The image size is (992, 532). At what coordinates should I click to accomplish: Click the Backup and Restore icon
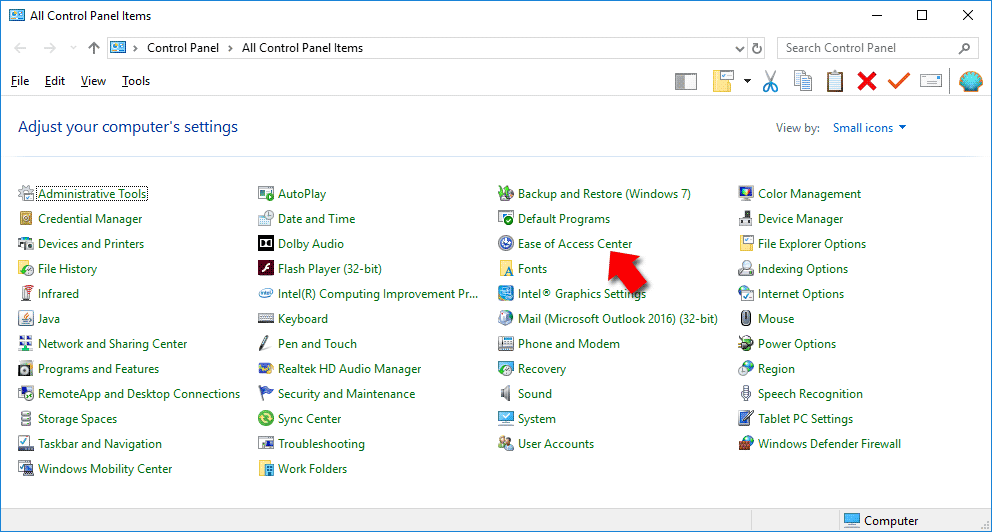coord(505,194)
